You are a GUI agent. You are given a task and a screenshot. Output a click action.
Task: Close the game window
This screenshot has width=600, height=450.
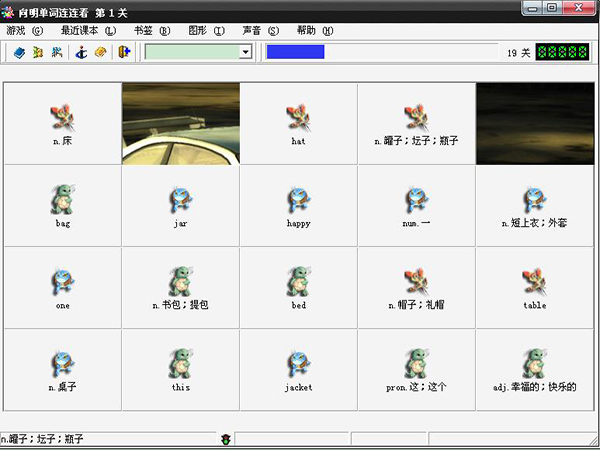click(x=579, y=7)
